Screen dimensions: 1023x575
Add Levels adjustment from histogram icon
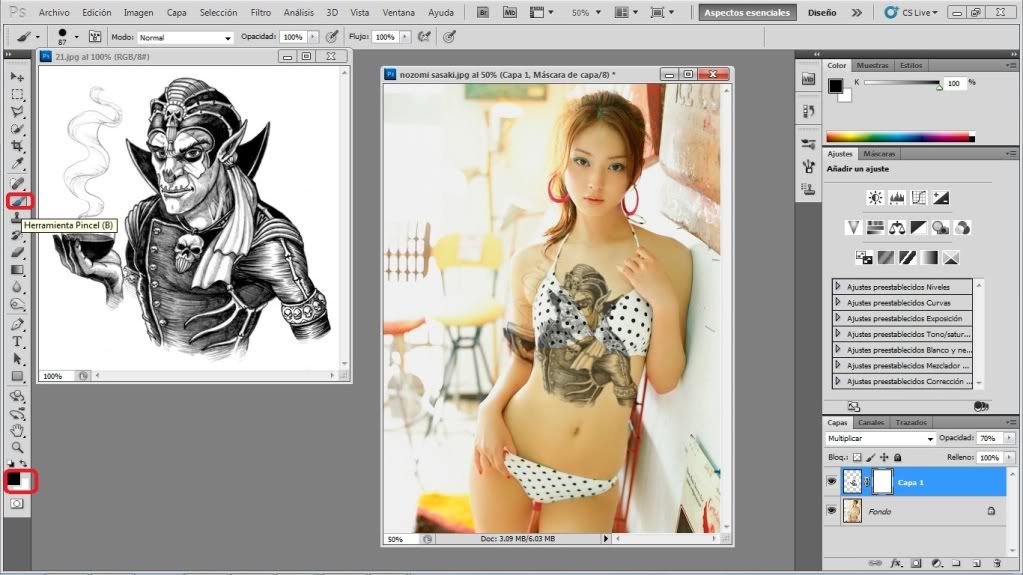897,198
